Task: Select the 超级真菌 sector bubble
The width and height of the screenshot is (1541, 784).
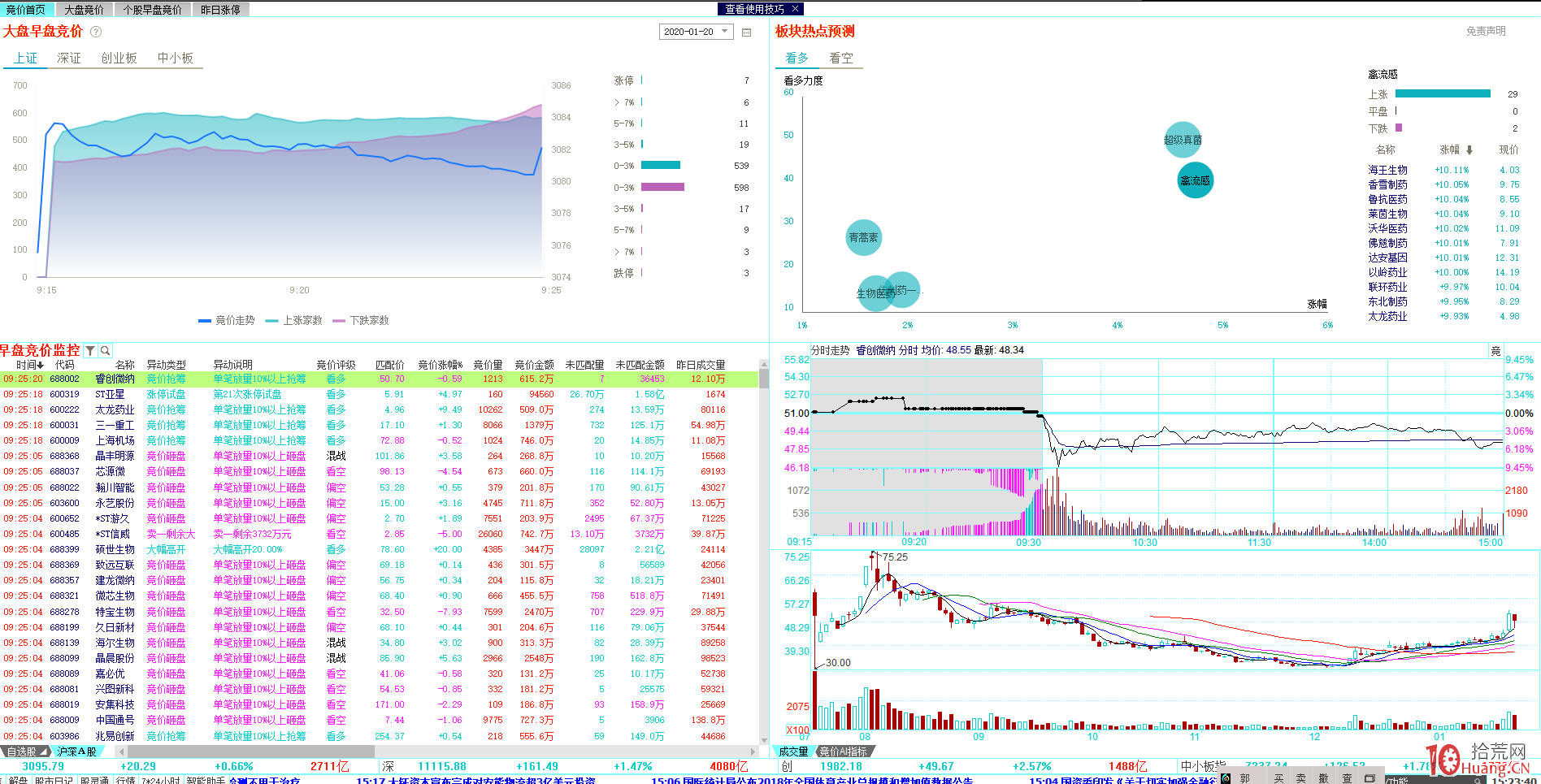Action: [x=1183, y=140]
